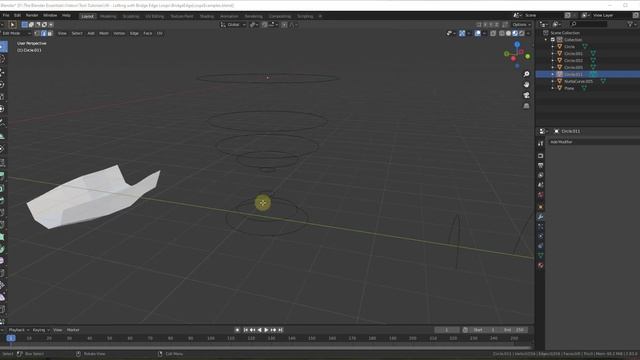Switch perspective/orthographic grid icon
640x360 pixels.
pos(527,106)
